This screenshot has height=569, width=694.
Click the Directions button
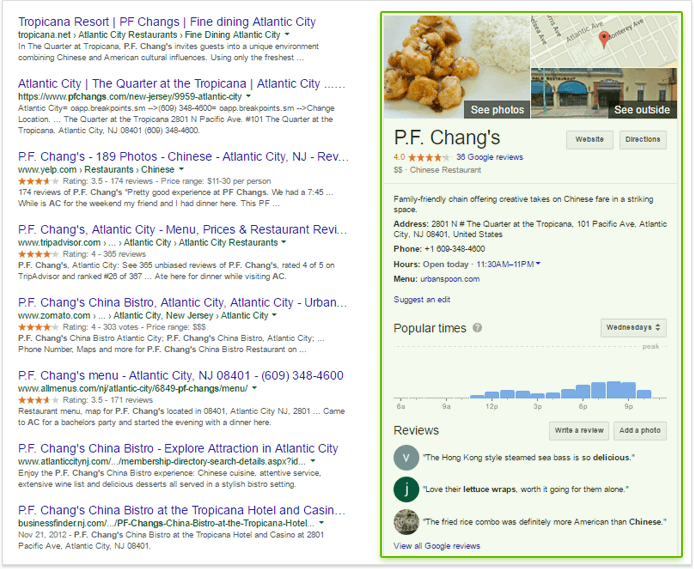pos(643,139)
